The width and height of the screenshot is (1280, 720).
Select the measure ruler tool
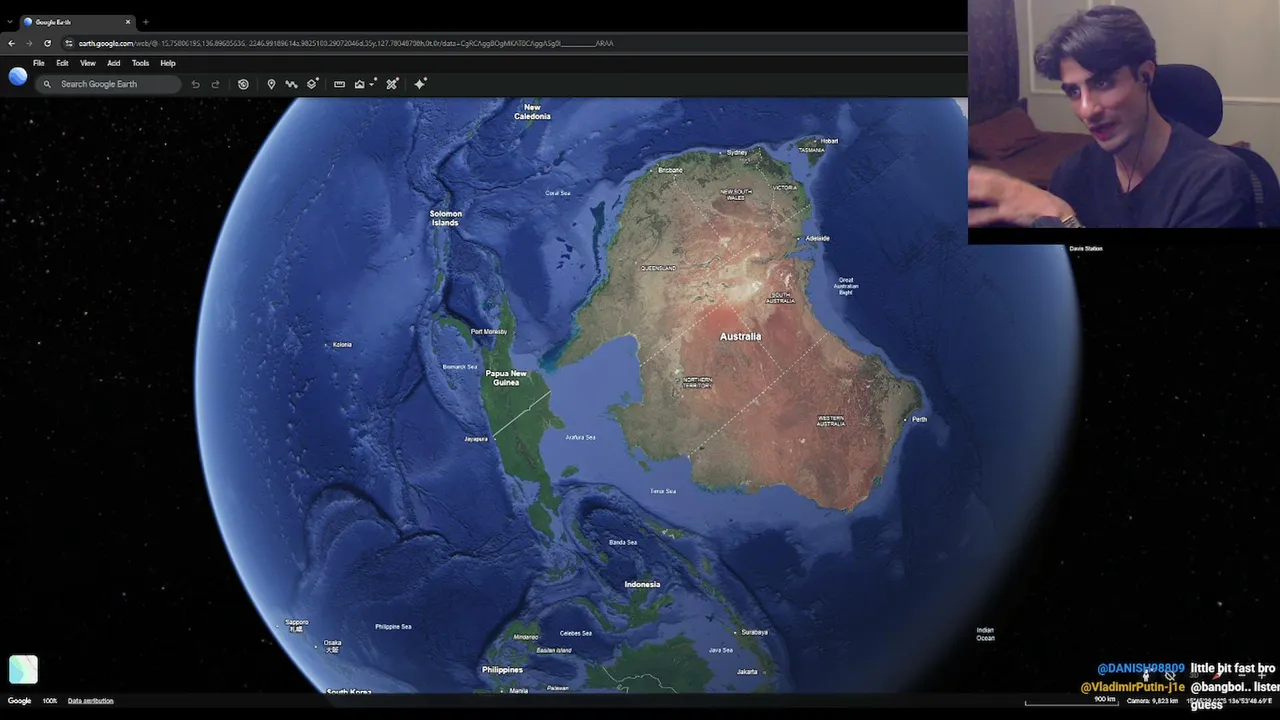tap(339, 84)
